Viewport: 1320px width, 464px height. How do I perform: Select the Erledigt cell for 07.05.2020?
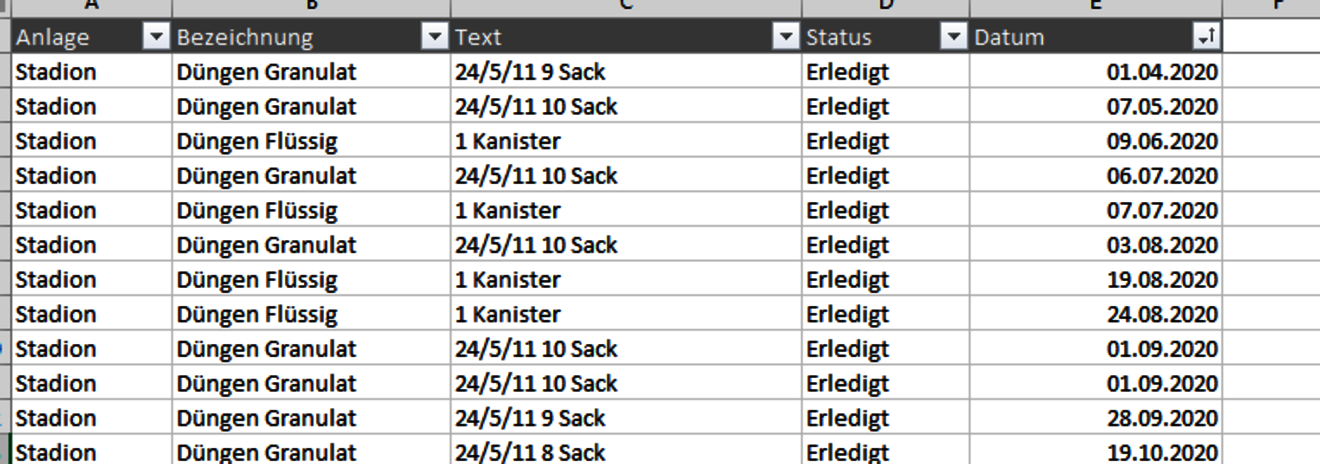click(x=885, y=106)
